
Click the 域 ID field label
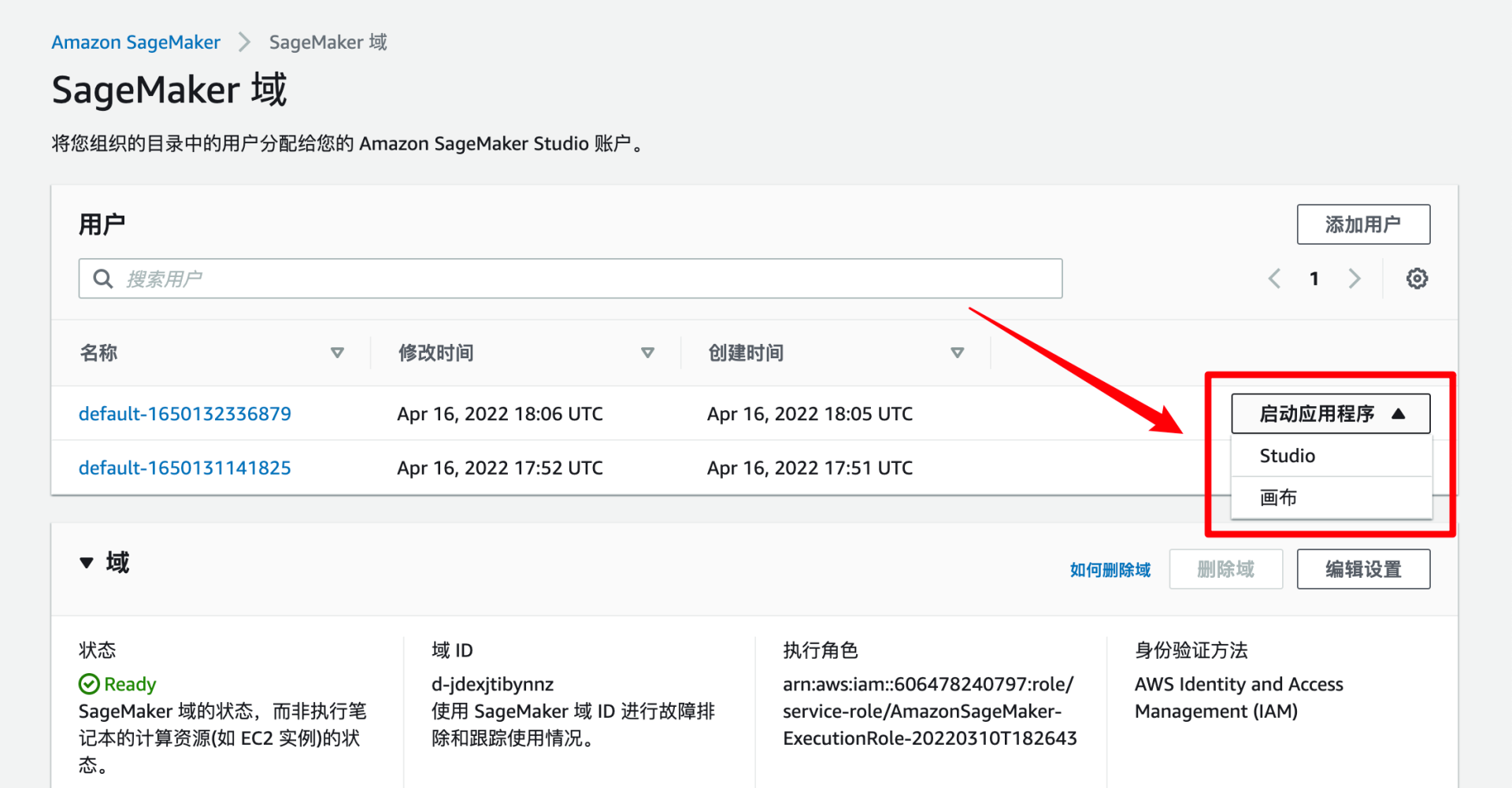452,650
